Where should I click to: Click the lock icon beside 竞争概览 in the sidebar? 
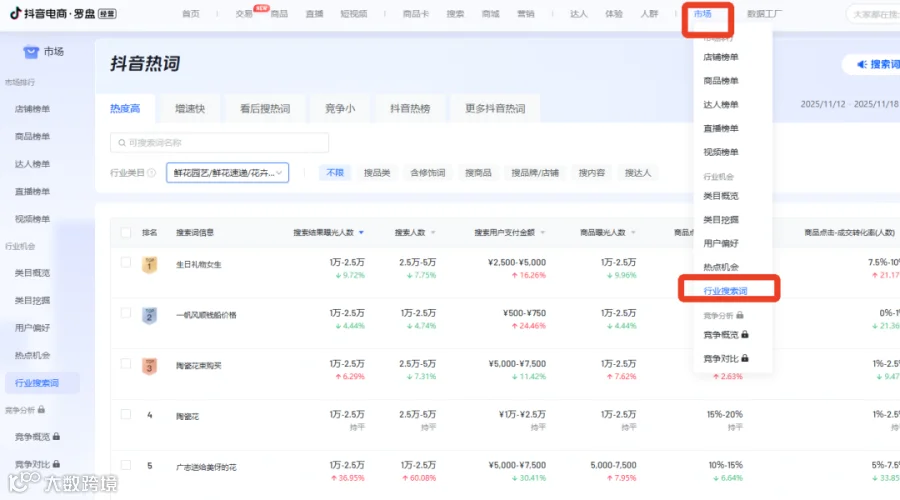(x=56, y=436)
